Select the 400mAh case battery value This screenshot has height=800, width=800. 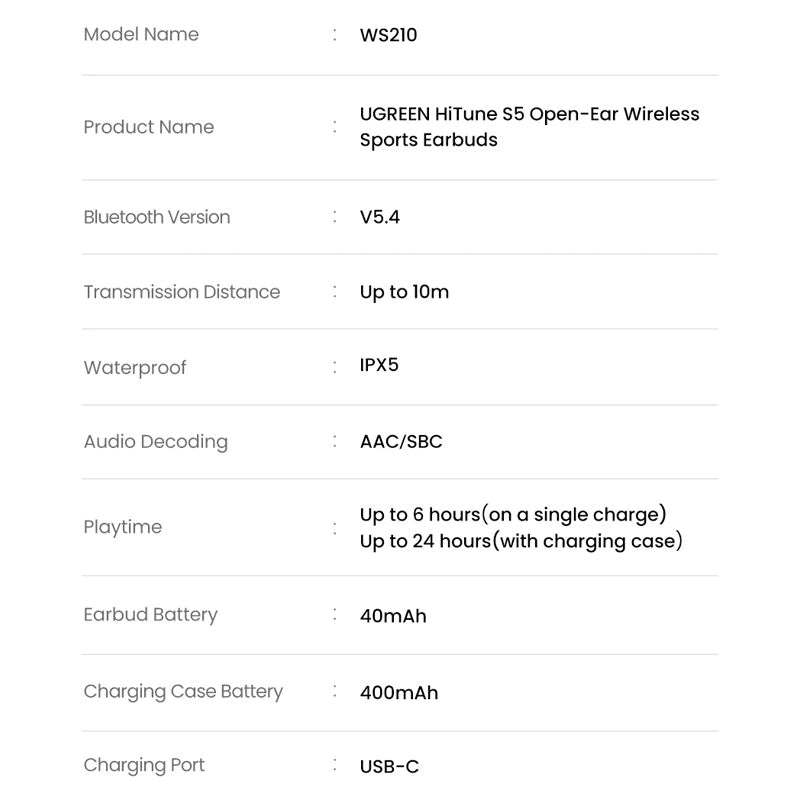tap(398, 693)
